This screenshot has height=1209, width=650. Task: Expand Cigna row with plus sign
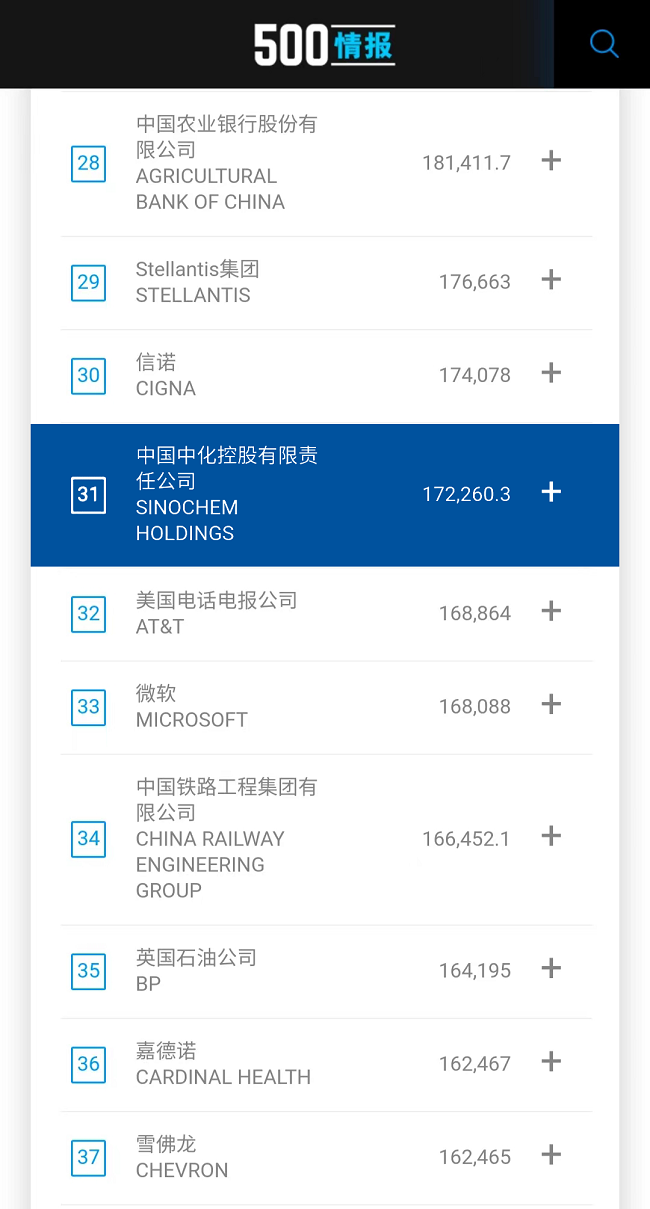551,373
